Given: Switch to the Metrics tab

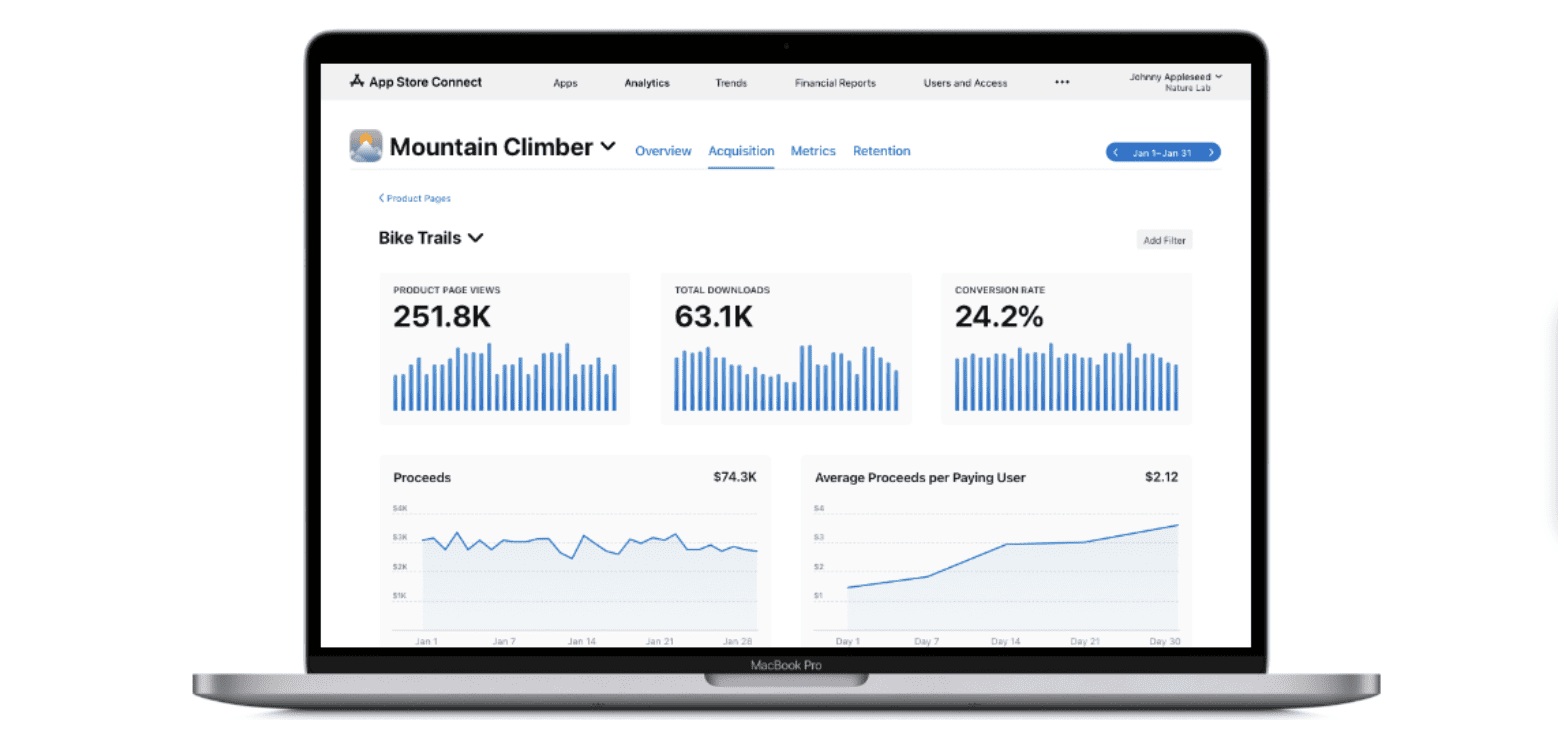Looking at the screenshot, I should tap(813, 151).
